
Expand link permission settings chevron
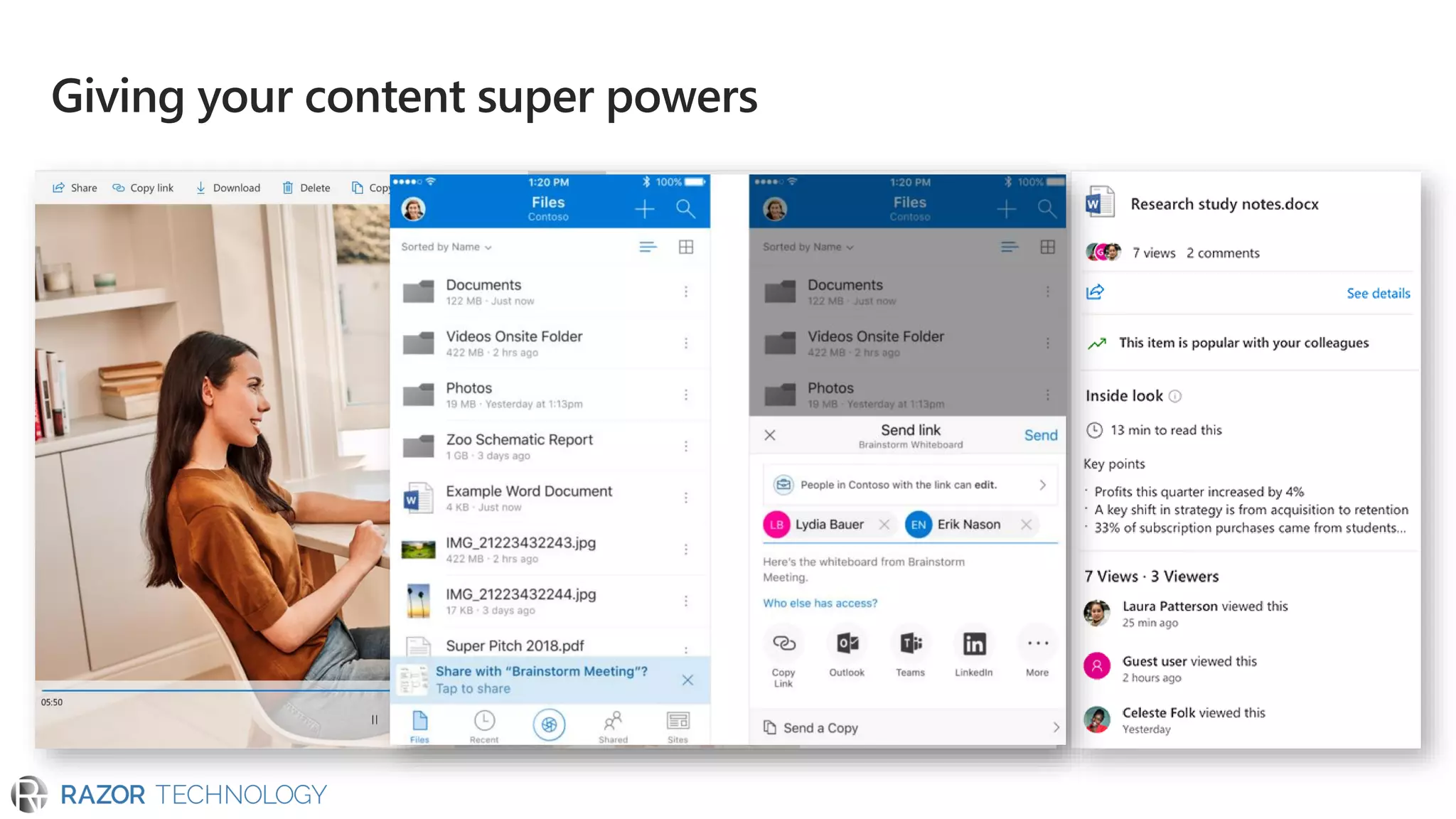click(1042, 485)
